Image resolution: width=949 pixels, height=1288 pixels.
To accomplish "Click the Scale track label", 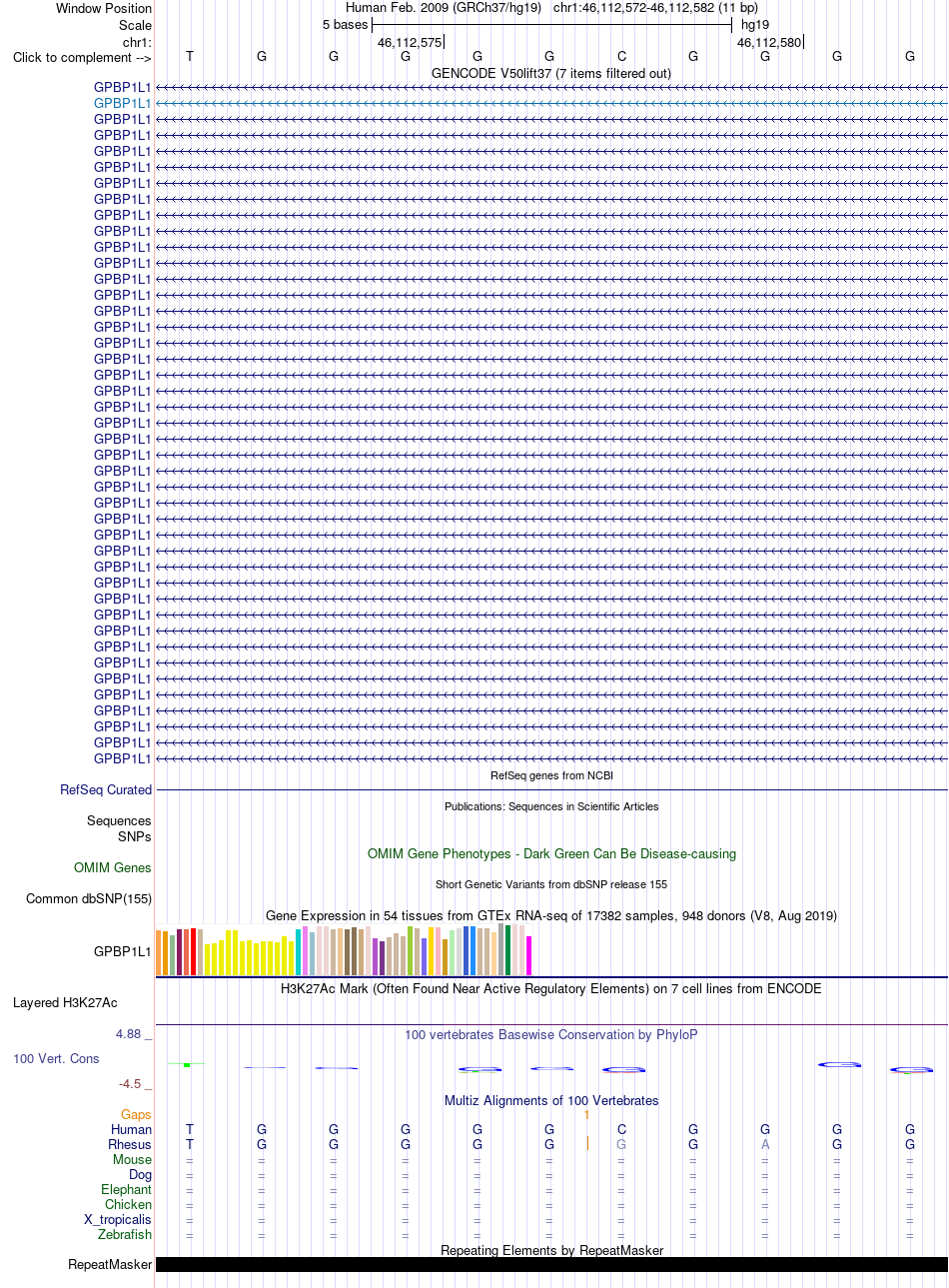I will [x=135, y=25].
